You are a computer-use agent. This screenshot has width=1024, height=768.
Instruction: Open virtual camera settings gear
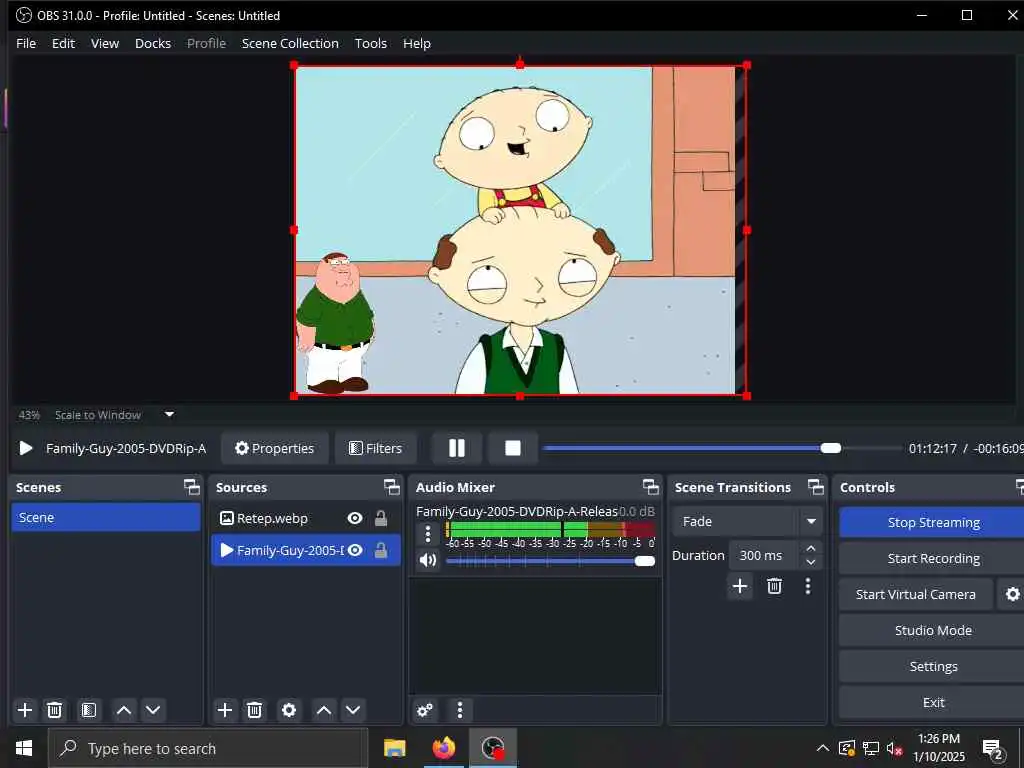click(x=1012, y=594)
